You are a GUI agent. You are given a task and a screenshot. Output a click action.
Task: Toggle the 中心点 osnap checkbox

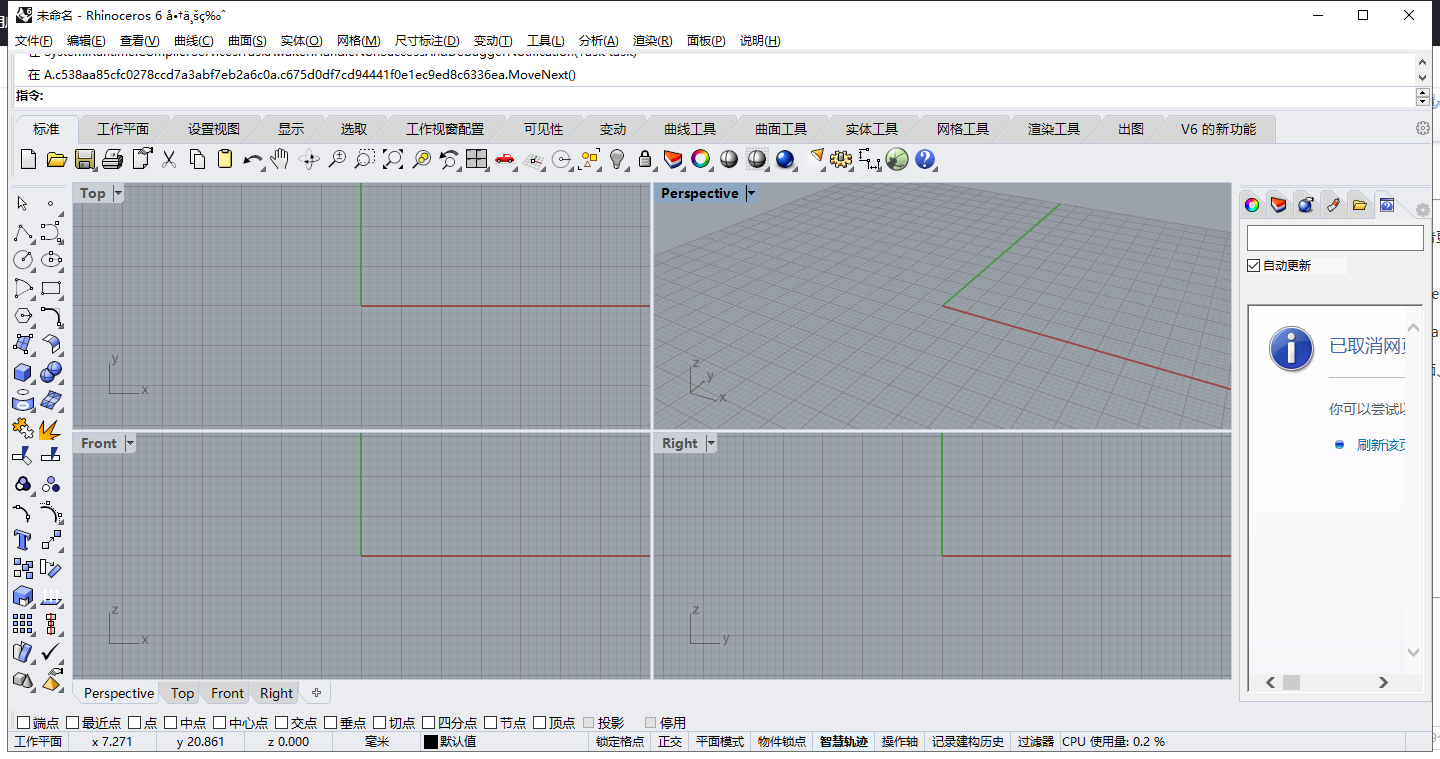pos(220,722)
